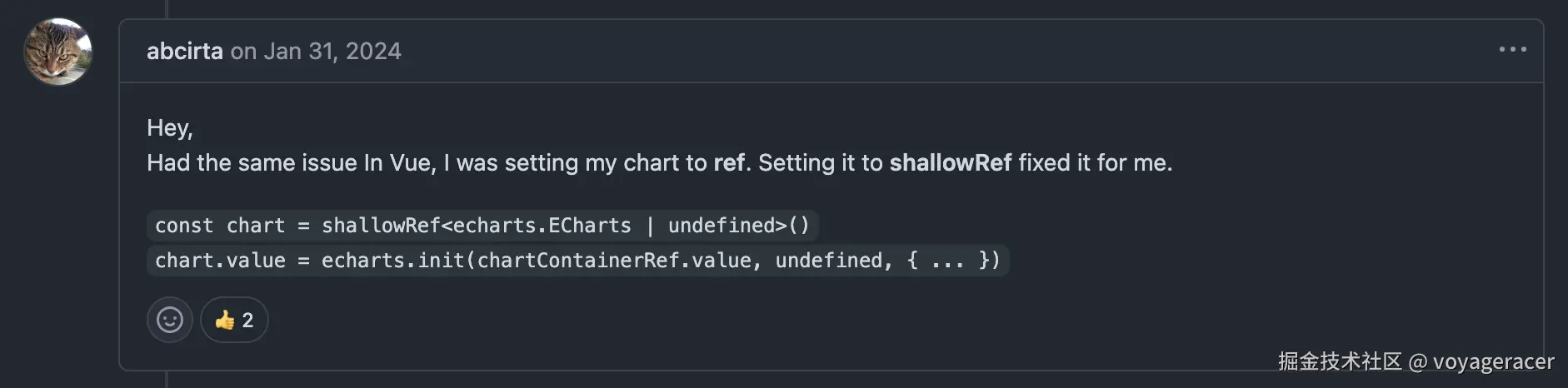This screenshot has height=388, width=1568.
Task: Toggle the thumbs-up reaction showing 2
Action: (234, 320)
